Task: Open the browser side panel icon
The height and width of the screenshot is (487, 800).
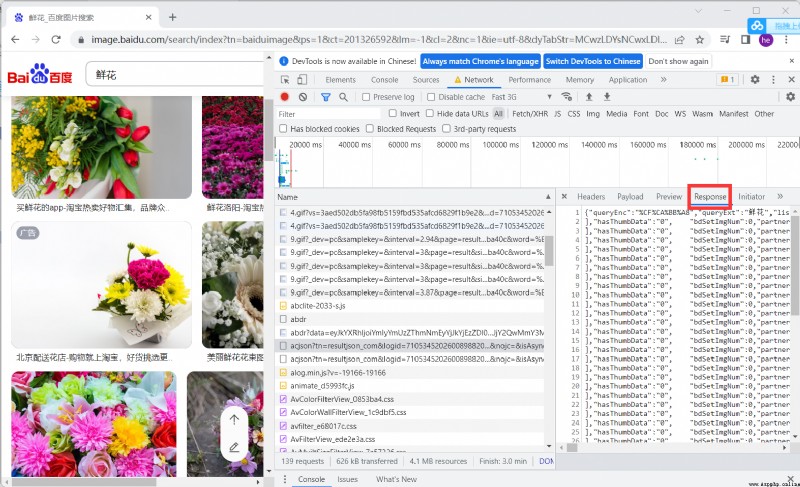Action: (x=745, y=39)
